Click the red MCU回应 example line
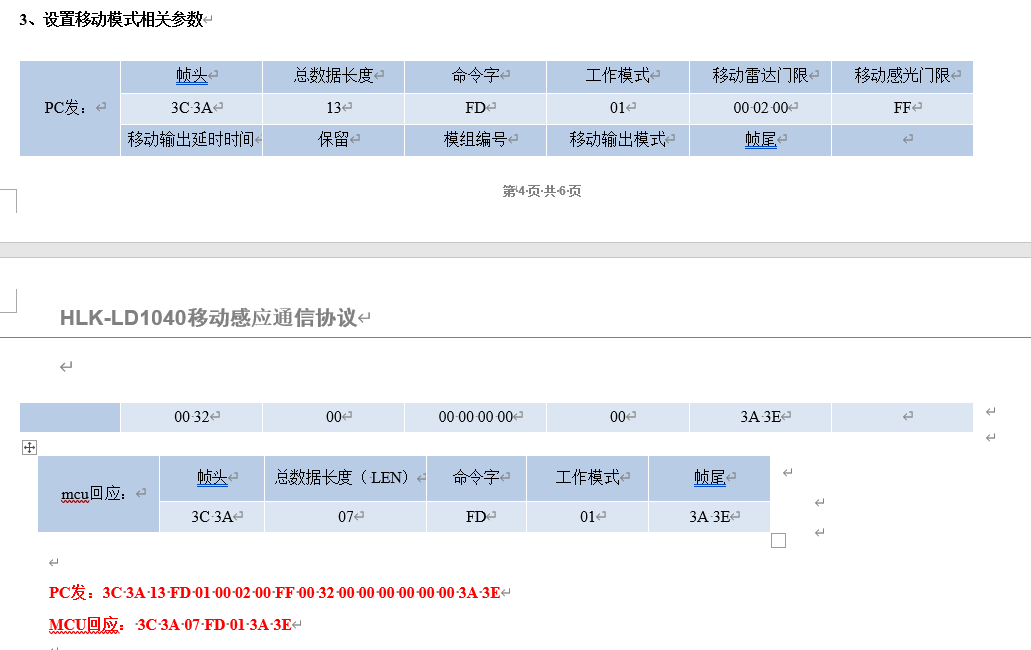The width and height of the screenshot is (1031, 650). (x=172, y=625)
